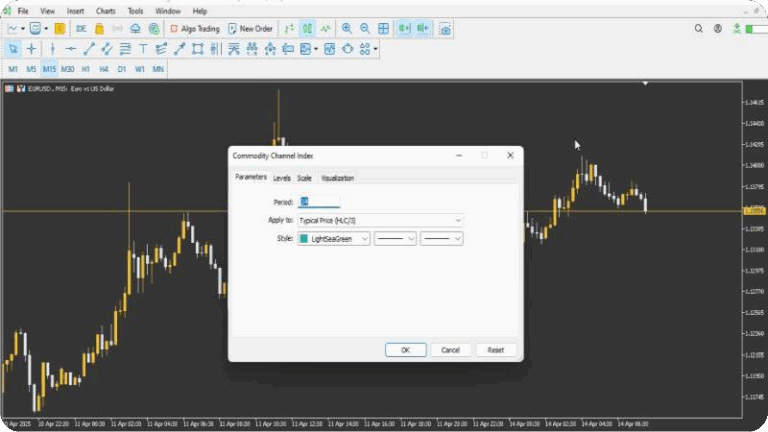The width and height of the screenshot is (768, 432).
Task: Switch chart to the D1 timeframe
Action: (x=122, y=69)
